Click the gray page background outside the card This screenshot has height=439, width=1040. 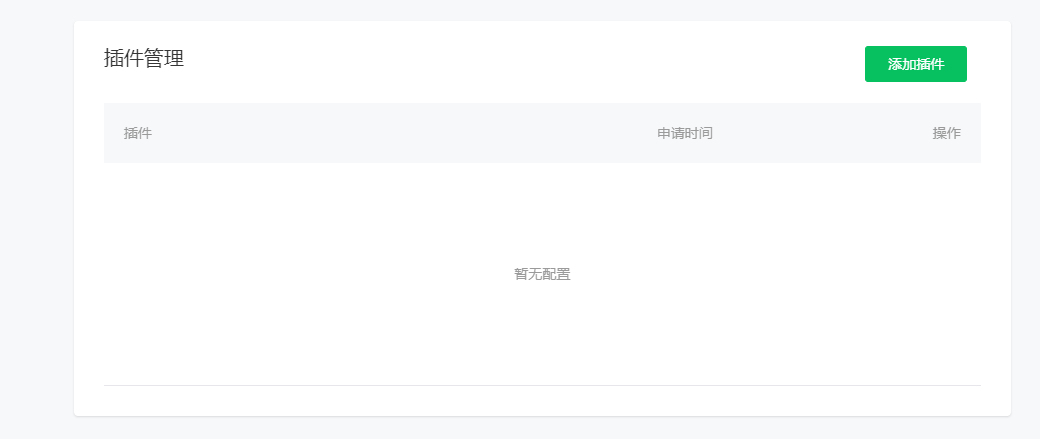pyautogui.click(x=36, y=219)
